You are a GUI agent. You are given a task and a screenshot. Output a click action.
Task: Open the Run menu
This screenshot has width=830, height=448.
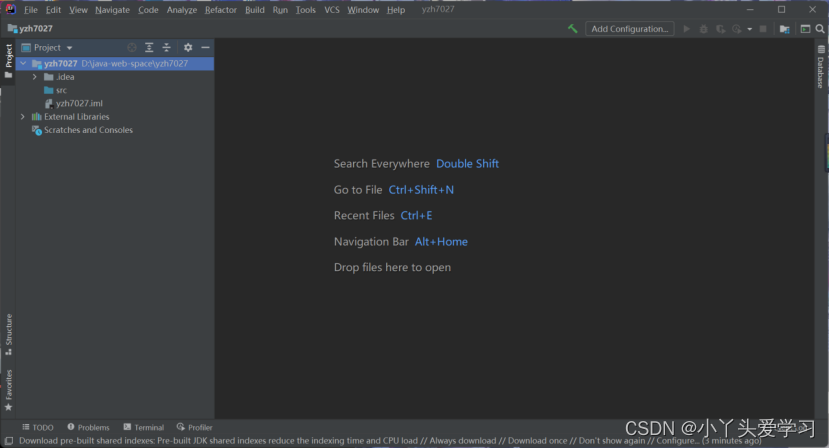tap(280, 10)
